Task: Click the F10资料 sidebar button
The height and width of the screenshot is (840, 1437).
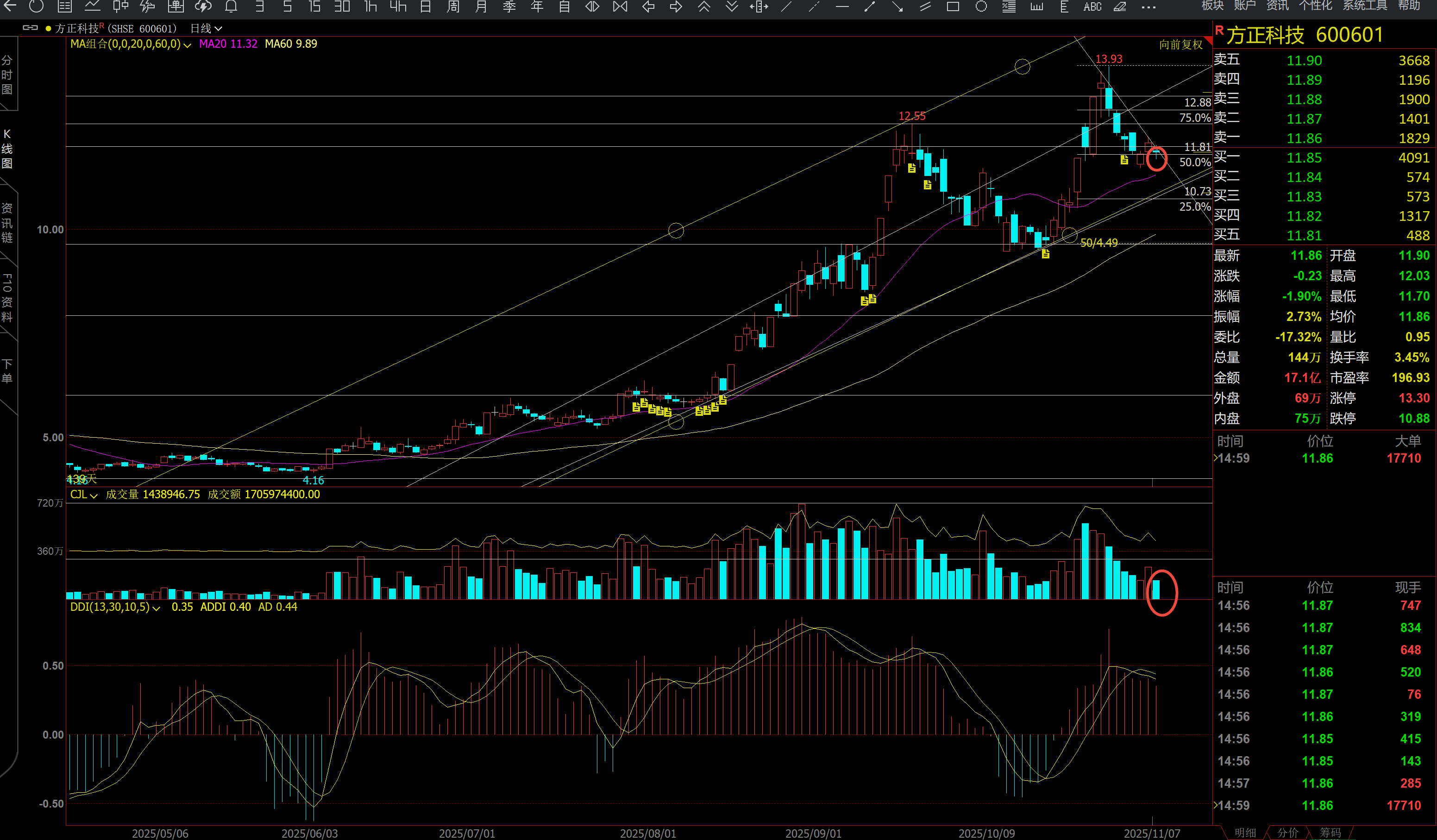Action: tap(7, 298)
